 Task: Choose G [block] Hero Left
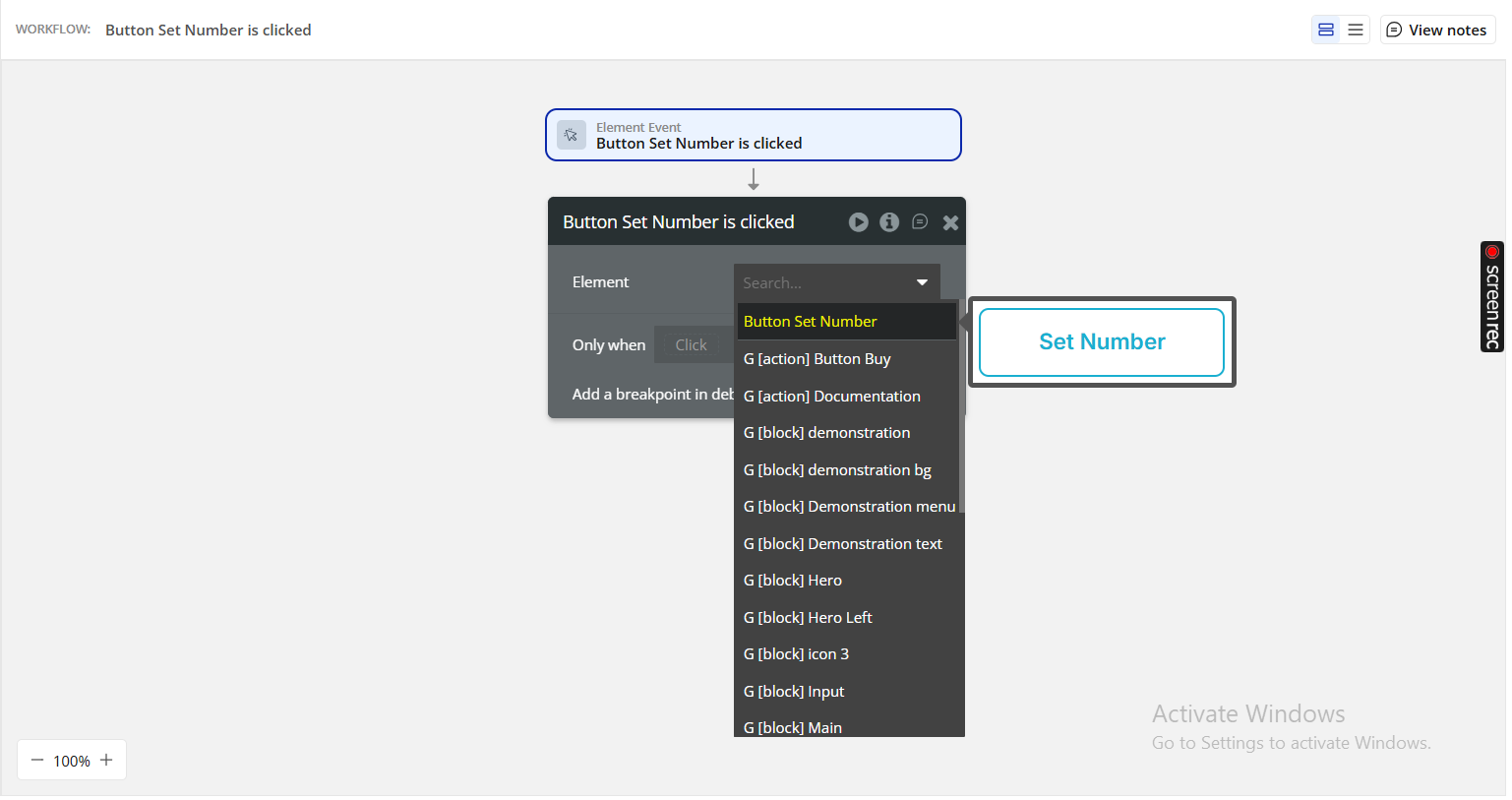coord(849,618)
